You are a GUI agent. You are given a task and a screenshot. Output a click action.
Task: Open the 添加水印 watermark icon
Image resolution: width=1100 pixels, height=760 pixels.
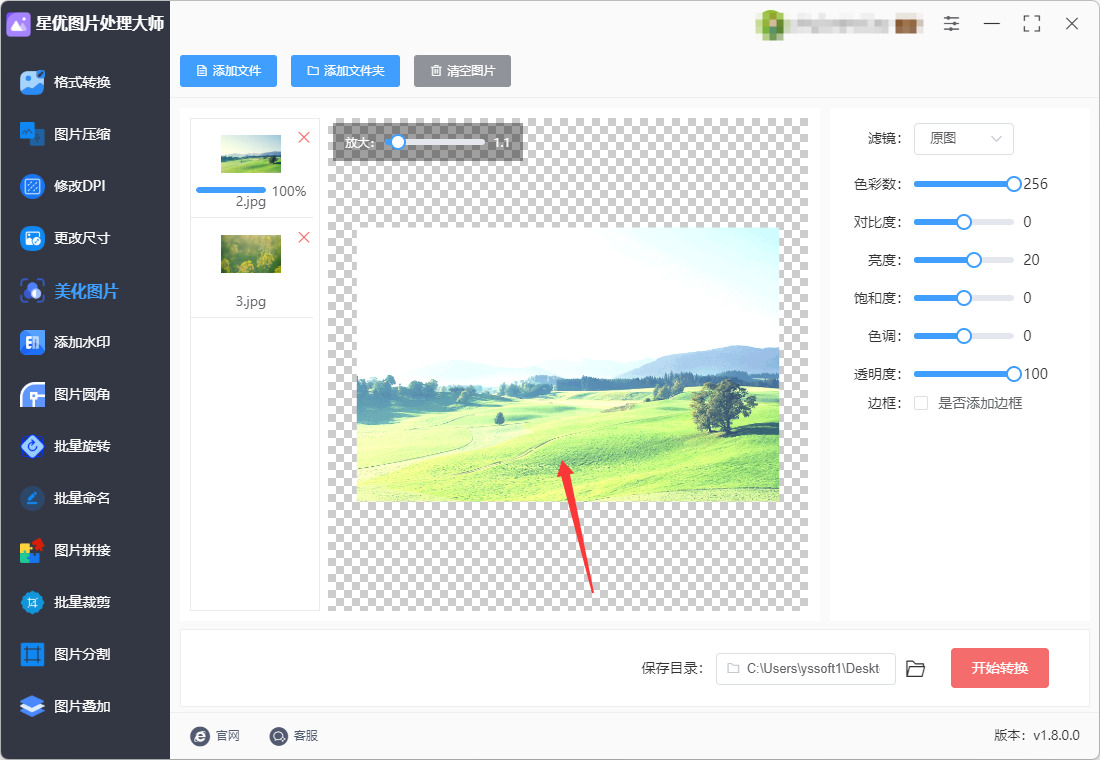tap(32, 342)
